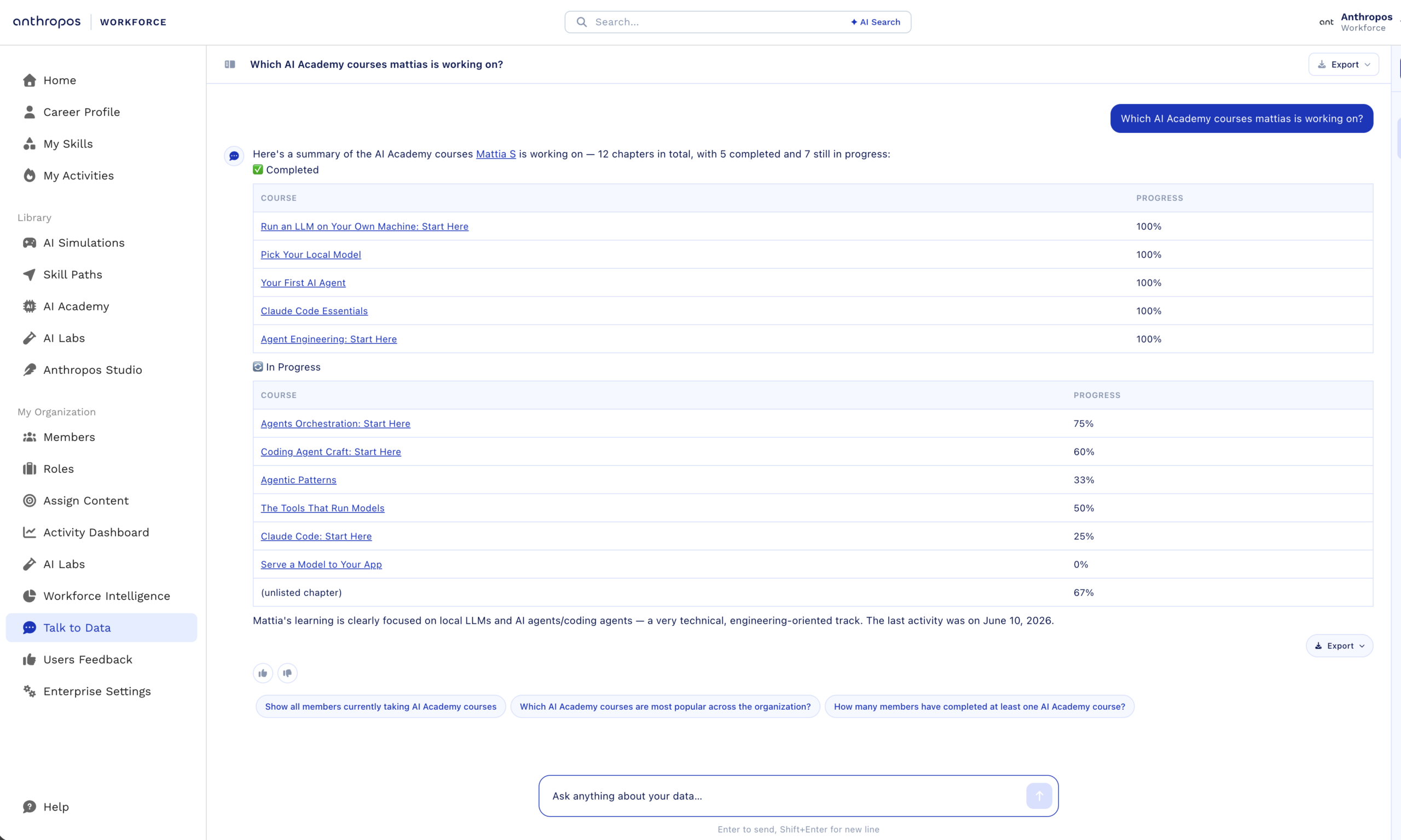Give thumbs up to the answer
The height and width of the screenshot is (840, 1401).
coord(263,673)
